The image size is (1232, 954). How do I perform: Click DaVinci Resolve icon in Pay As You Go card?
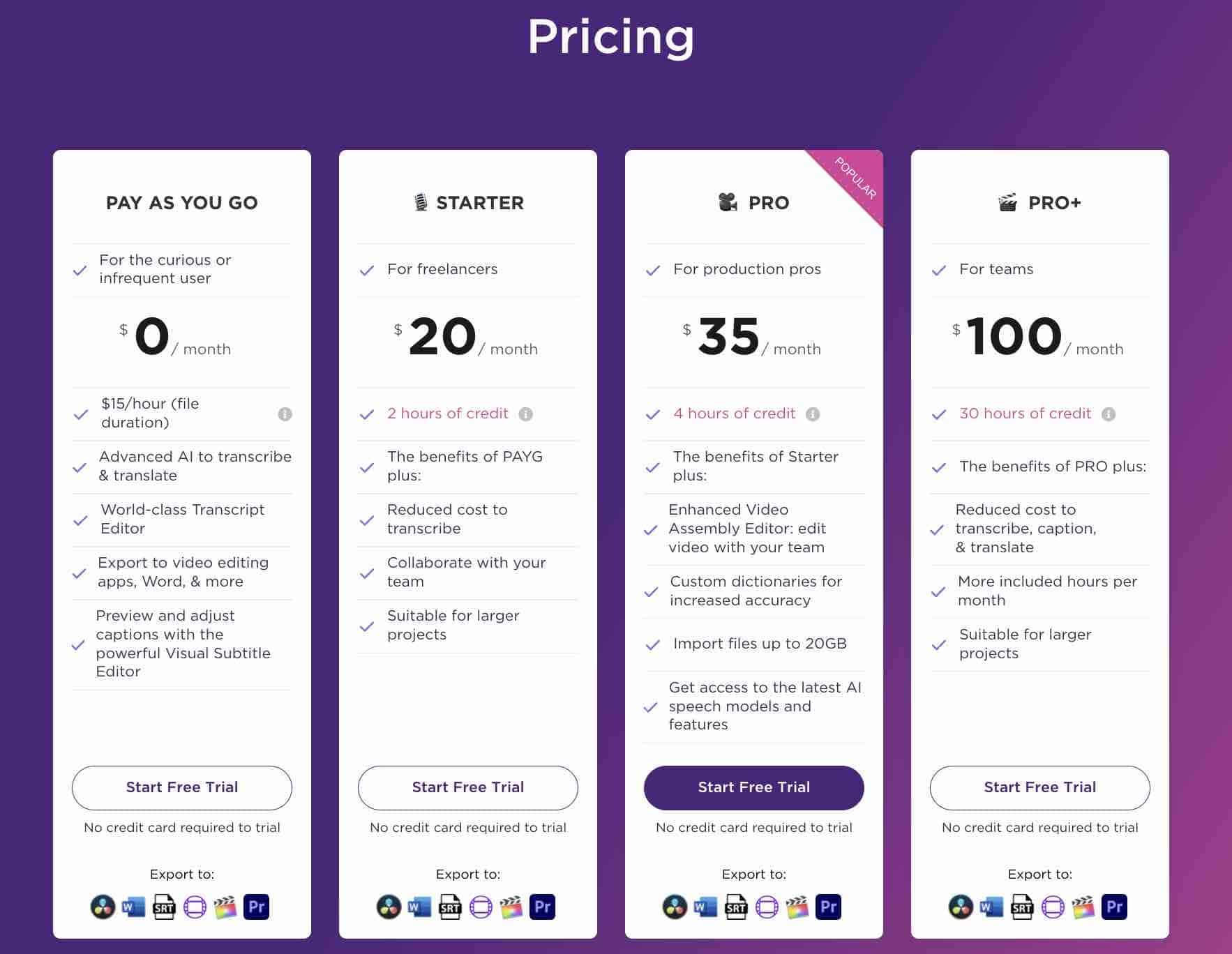pos(103,907)
